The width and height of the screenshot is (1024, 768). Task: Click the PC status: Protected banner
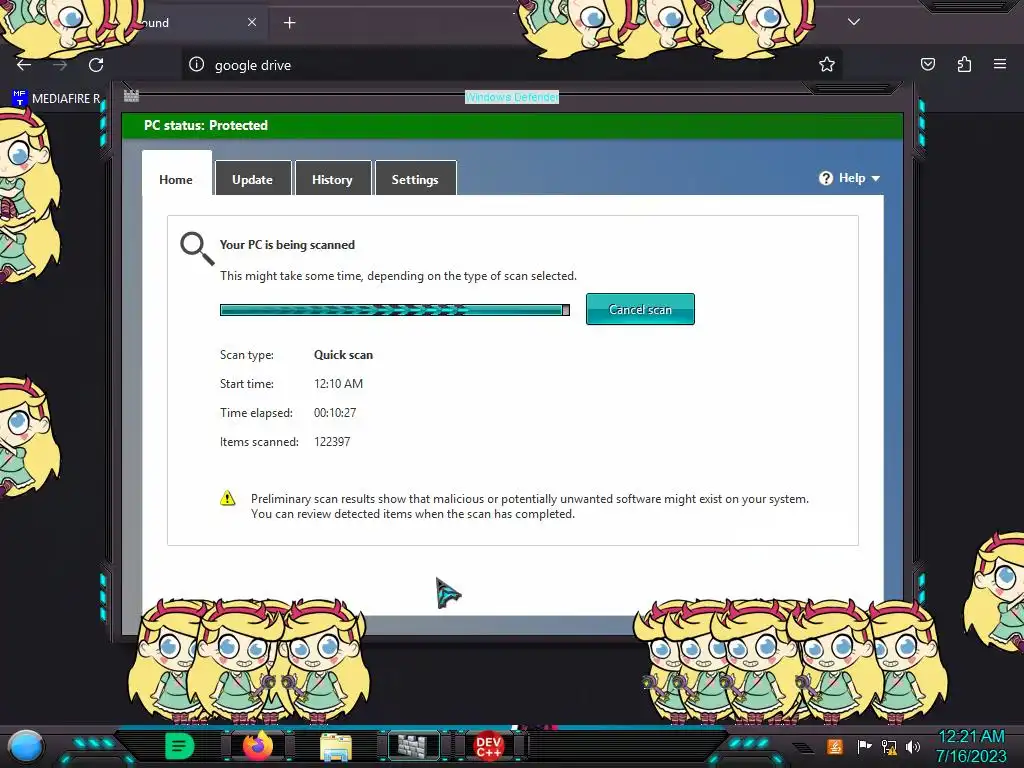click(512, 125)
